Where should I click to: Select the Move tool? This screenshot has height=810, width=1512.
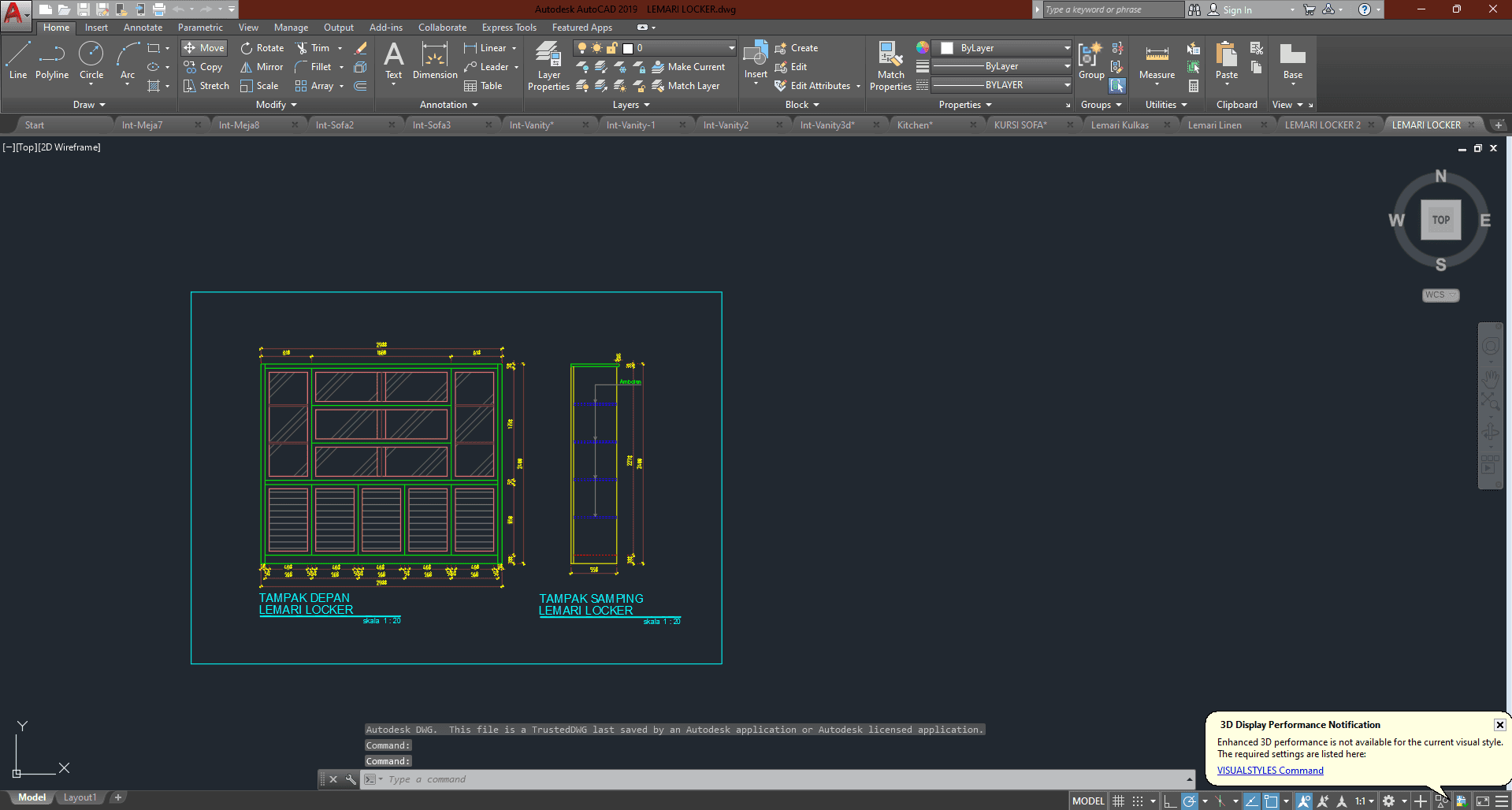pos(203,47)
